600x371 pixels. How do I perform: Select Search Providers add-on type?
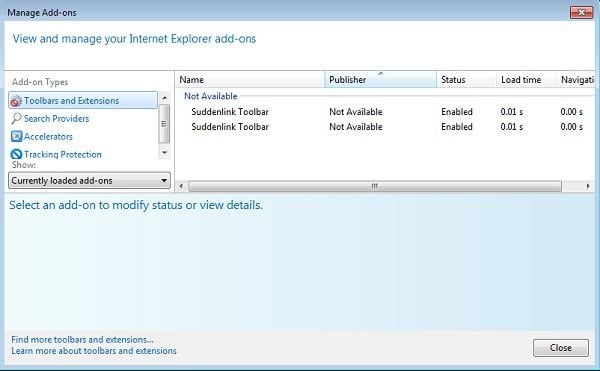83,119
